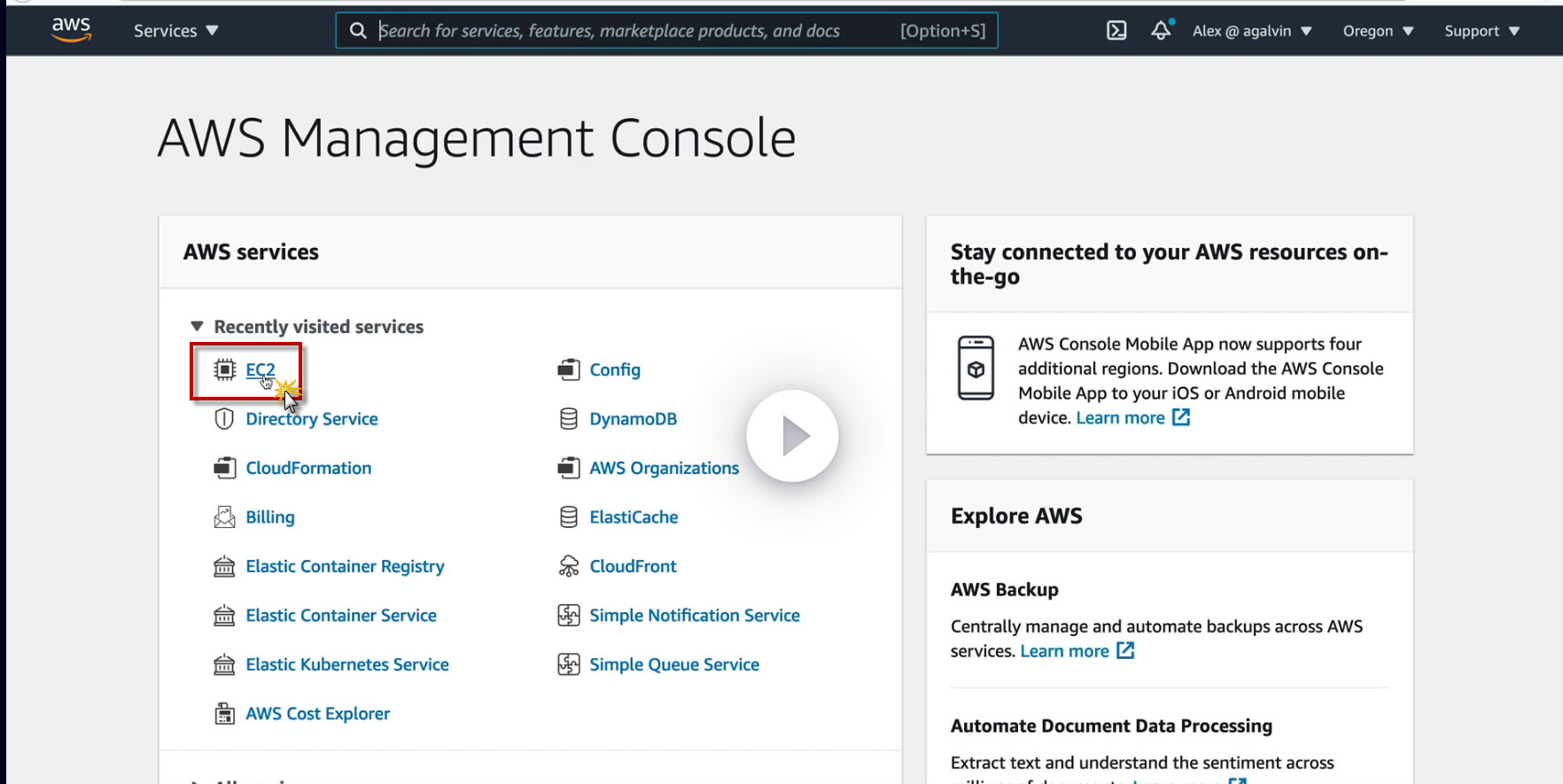
Task: Click the Billing service icon
Action: coord(224,517)
